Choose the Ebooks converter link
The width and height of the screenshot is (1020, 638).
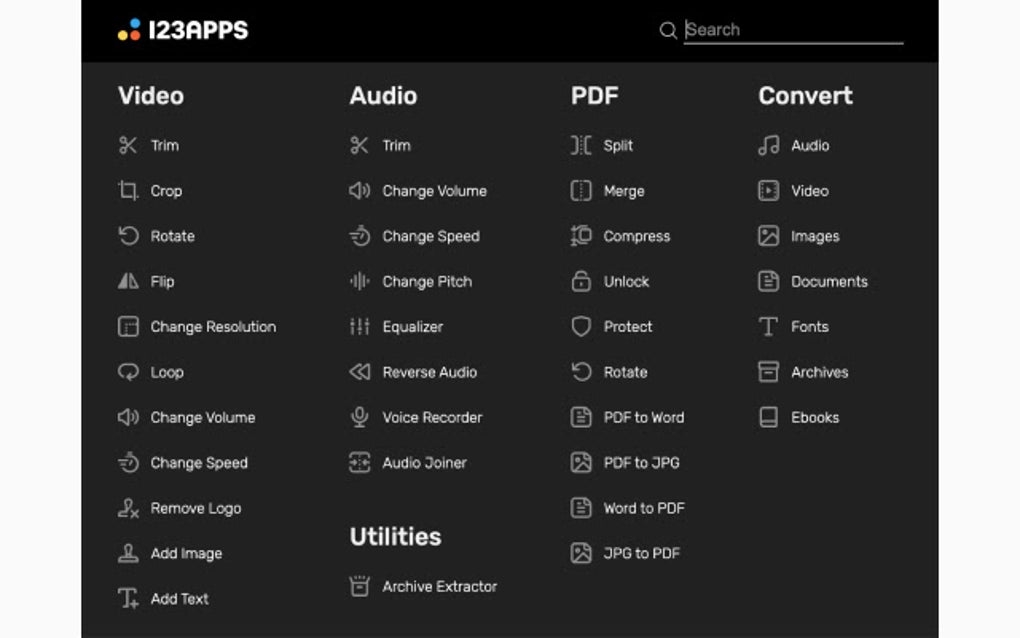point(815,418)
